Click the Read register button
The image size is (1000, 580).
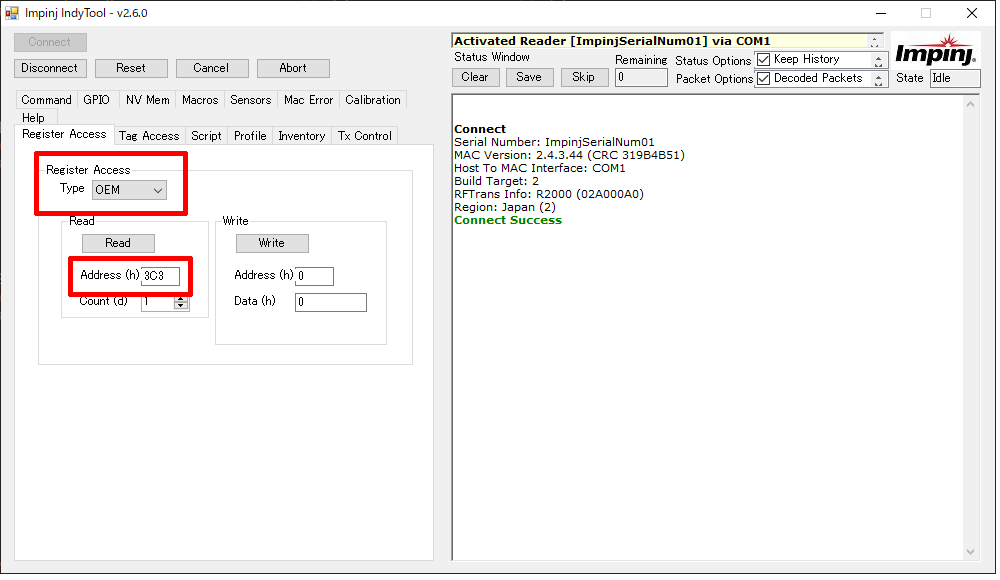tap(118, 243)
